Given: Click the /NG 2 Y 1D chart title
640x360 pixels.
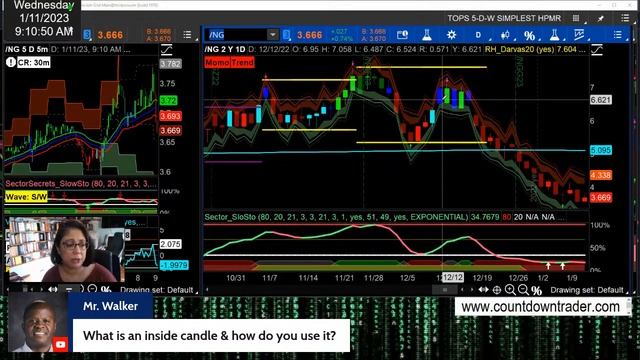Looking at the screenshot, I should point(225,49).
